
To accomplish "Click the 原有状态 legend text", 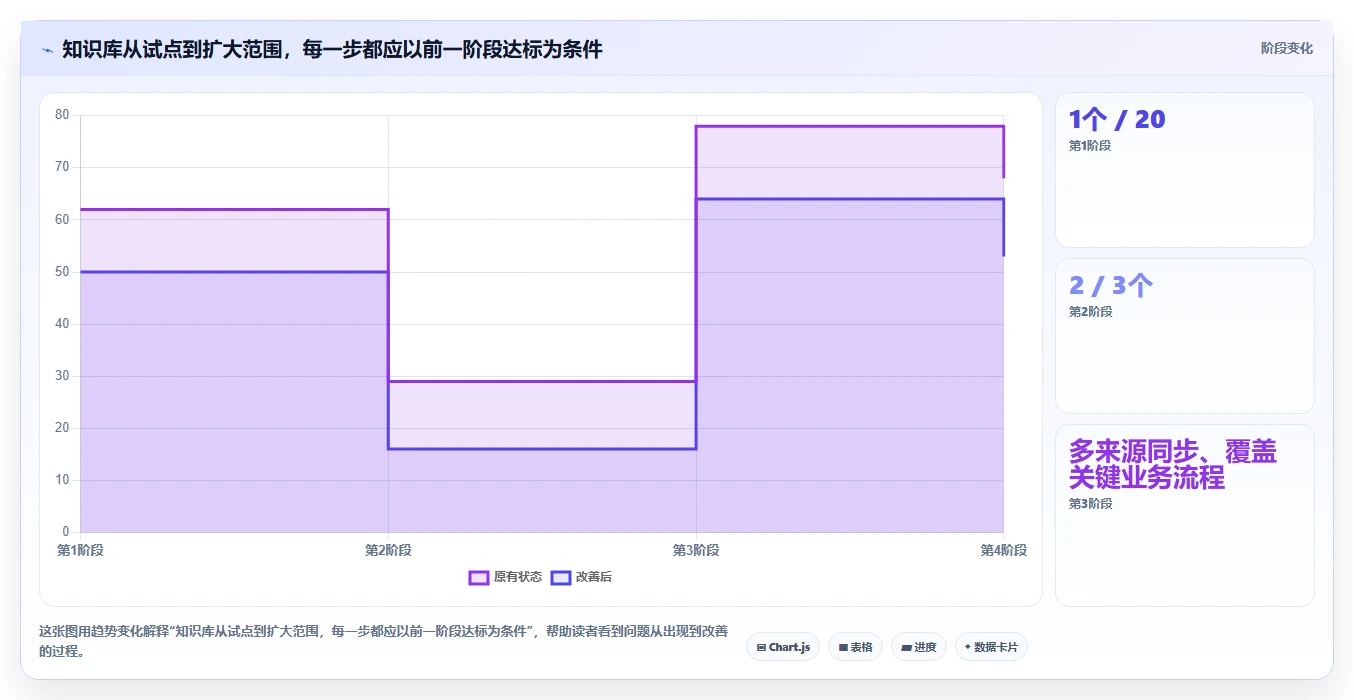I will tap(518, 577).
